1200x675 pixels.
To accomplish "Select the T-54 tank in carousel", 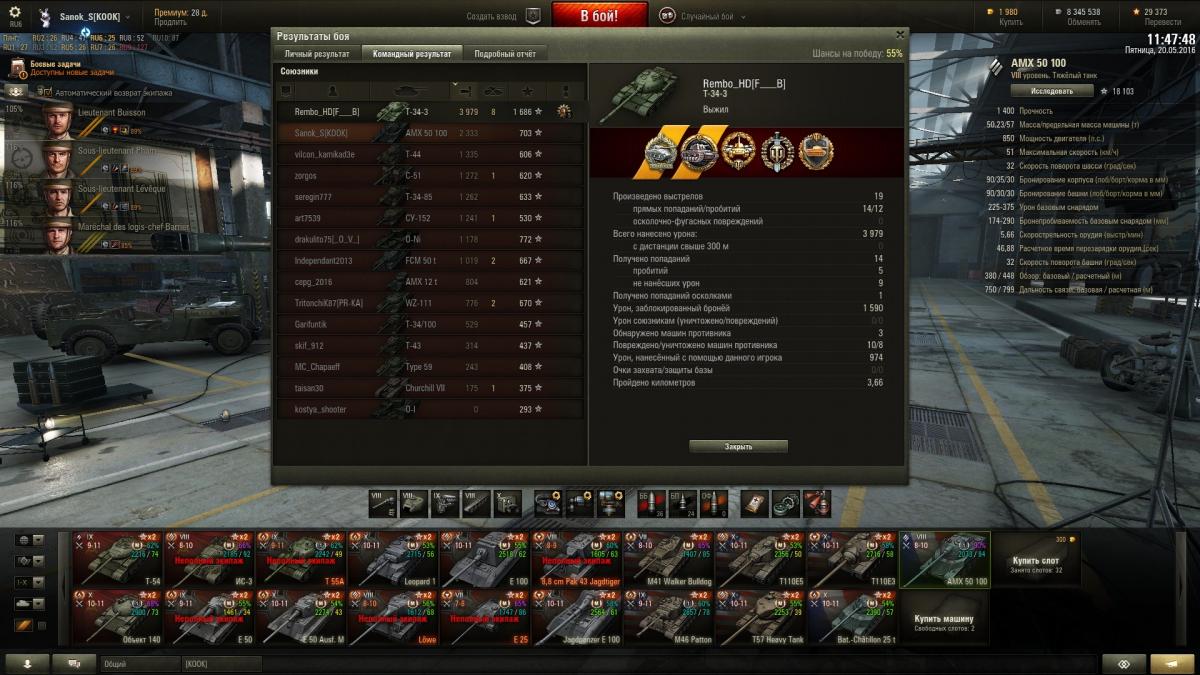I will pyautogui.click(x=117, y=560).
